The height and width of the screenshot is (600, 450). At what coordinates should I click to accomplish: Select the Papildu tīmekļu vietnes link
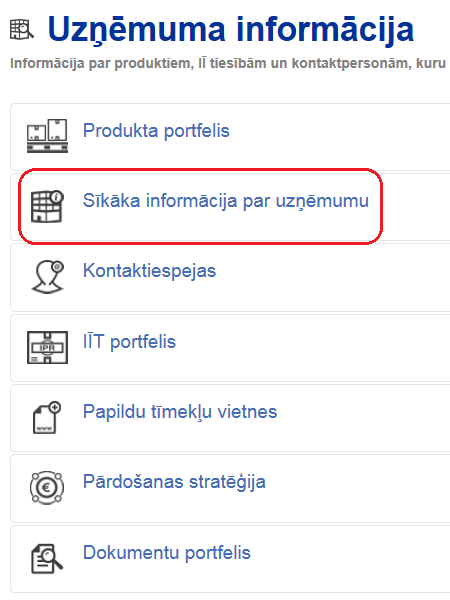point(180,412)
